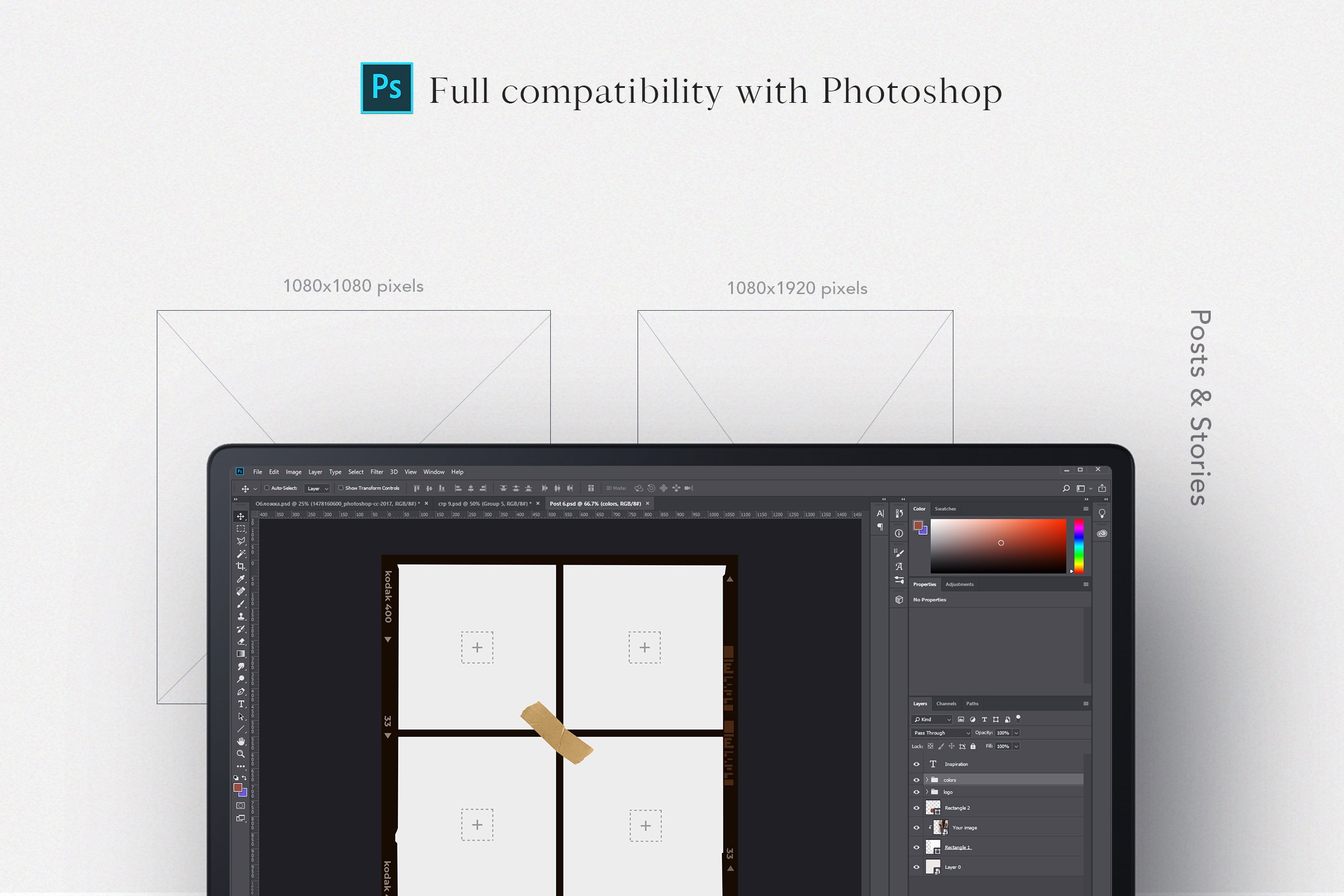
Task: Hide the Inspiration text layer
Action: point(917,764)
